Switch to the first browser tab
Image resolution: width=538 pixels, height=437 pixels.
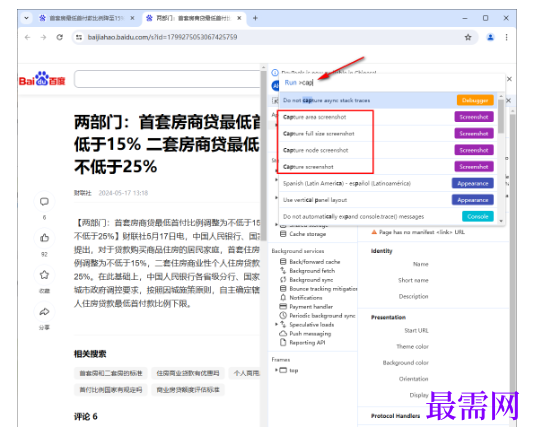86,18
